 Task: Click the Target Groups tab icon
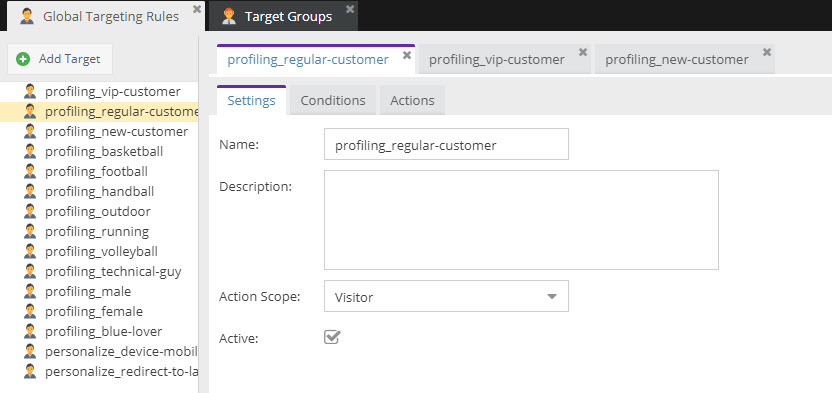(229, 16)
